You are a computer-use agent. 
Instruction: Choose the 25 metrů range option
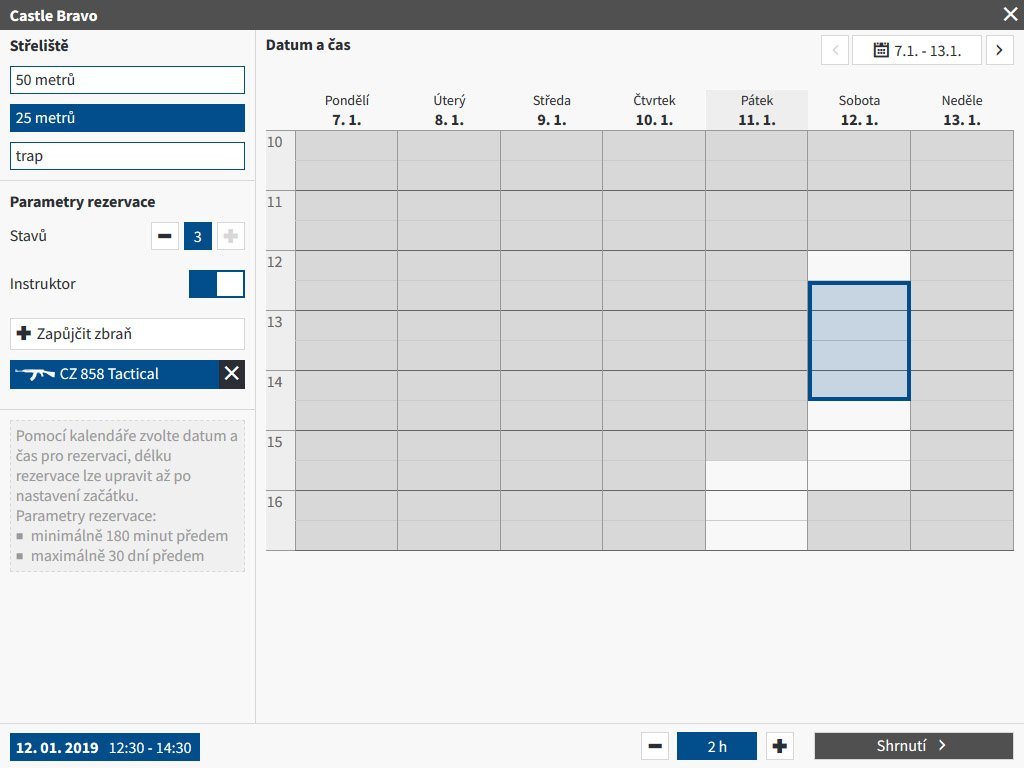[x=127, y=118]
